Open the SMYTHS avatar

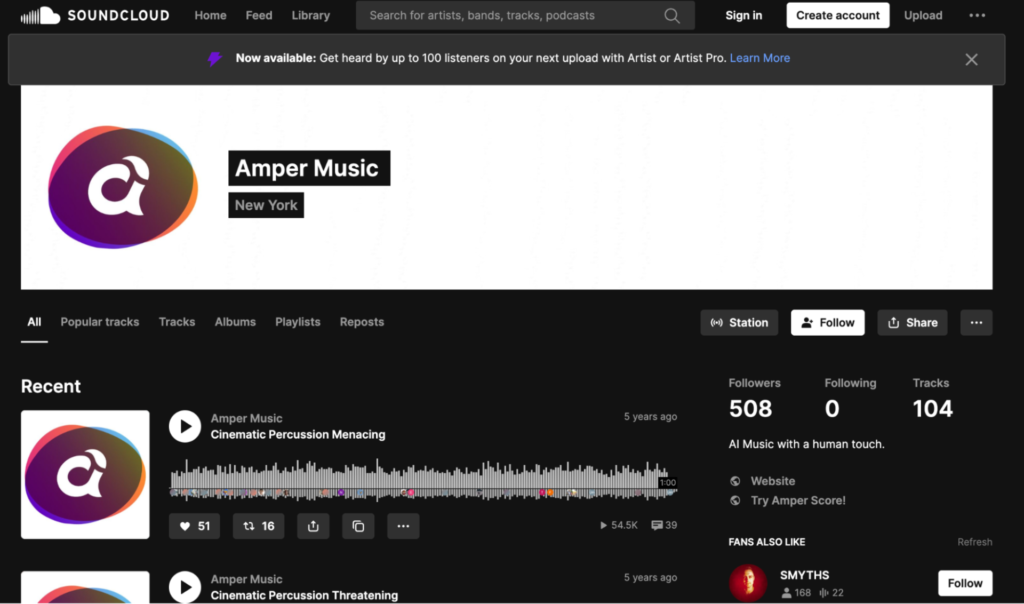(x=748, y=583)
